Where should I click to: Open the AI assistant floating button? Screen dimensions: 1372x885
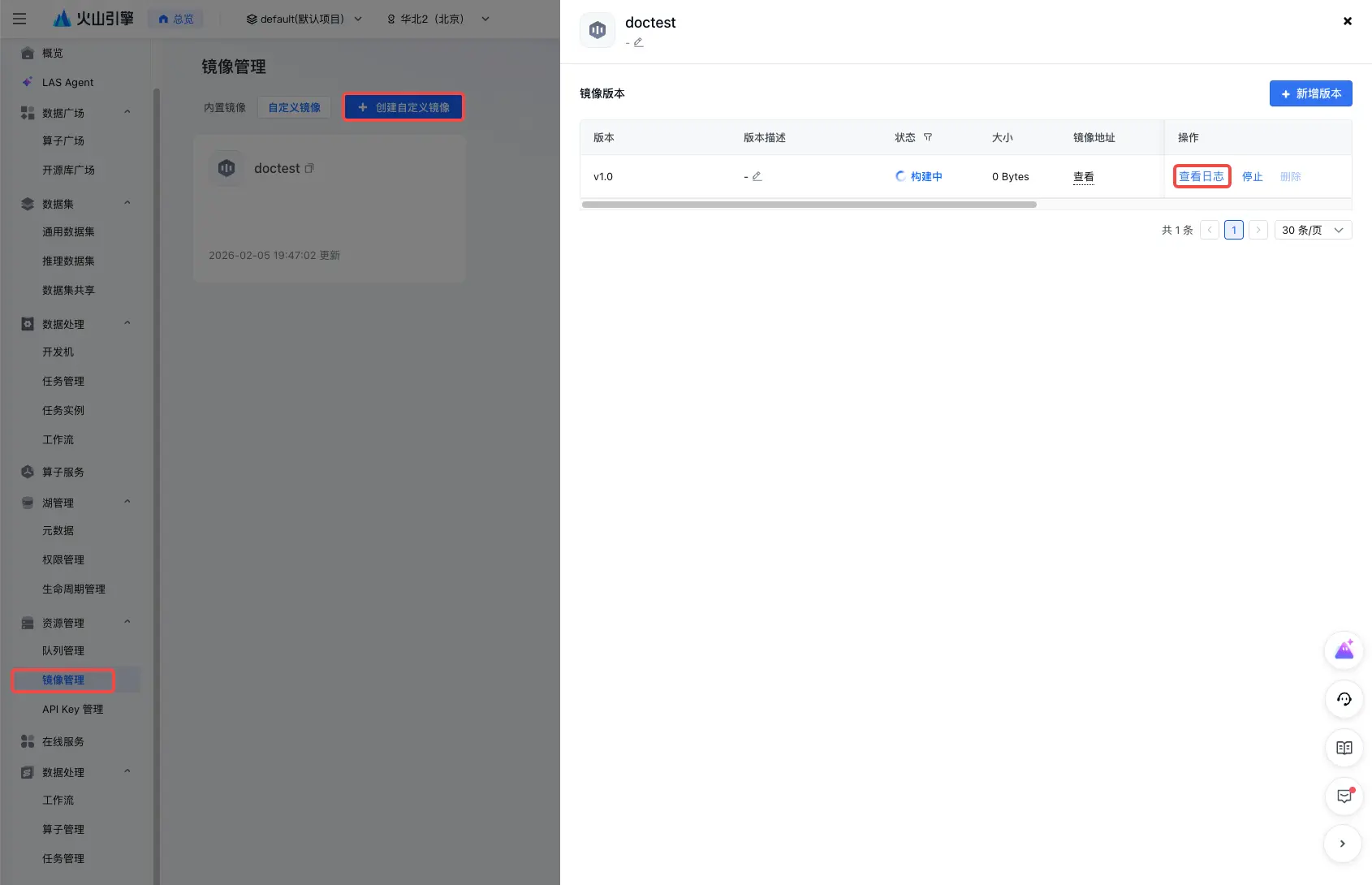[x=1344, y=650]
